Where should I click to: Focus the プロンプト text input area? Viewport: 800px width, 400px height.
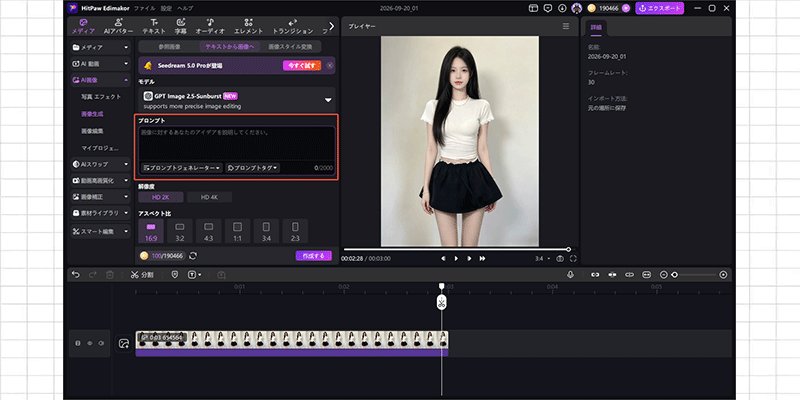click(237, 144)
